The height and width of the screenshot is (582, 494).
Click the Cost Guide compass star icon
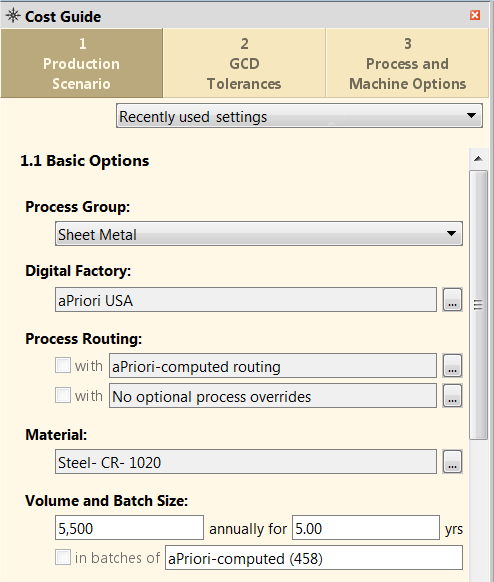13,16
